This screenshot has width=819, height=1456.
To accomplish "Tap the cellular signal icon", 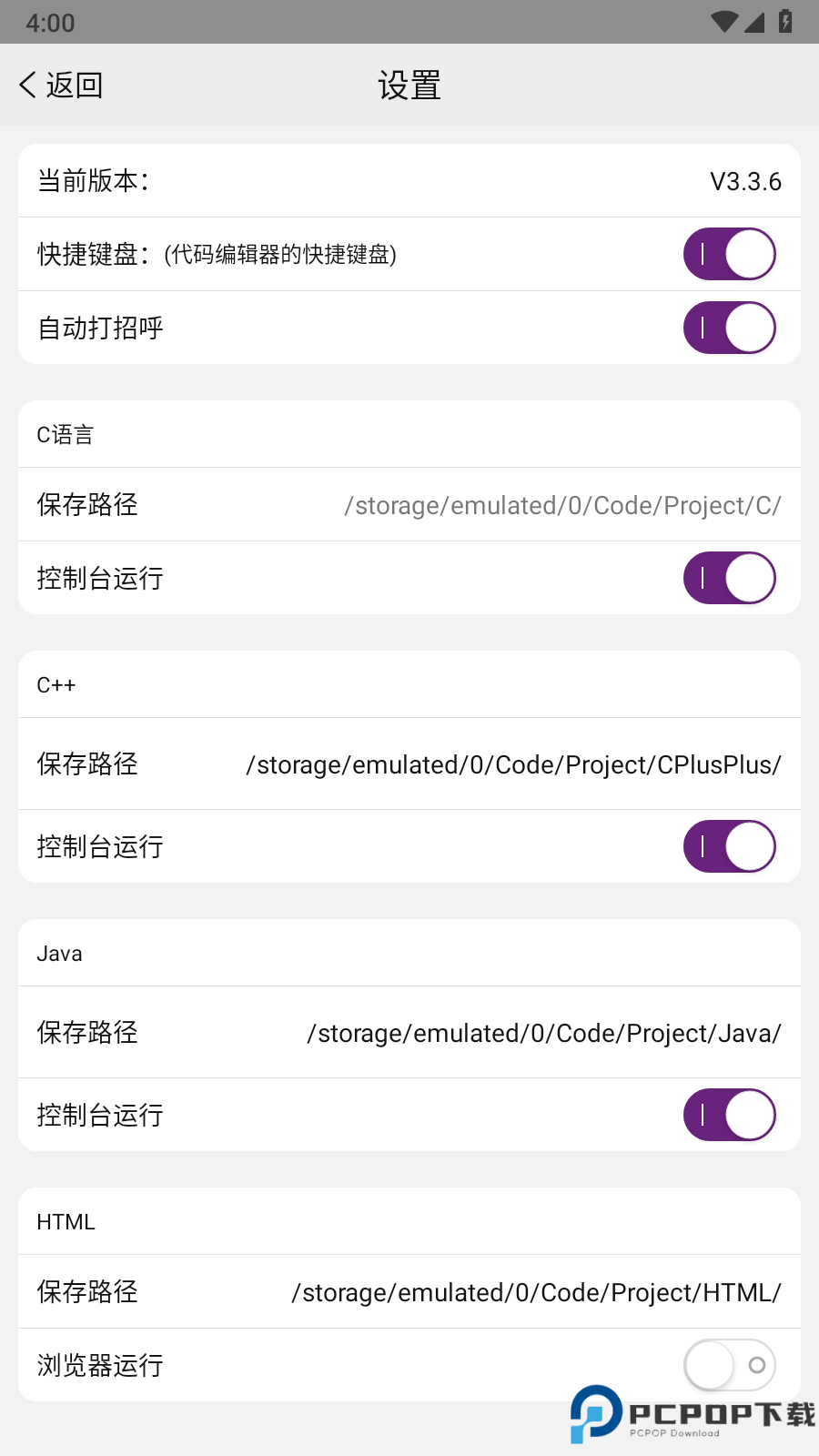I will (x=754, y=22).
